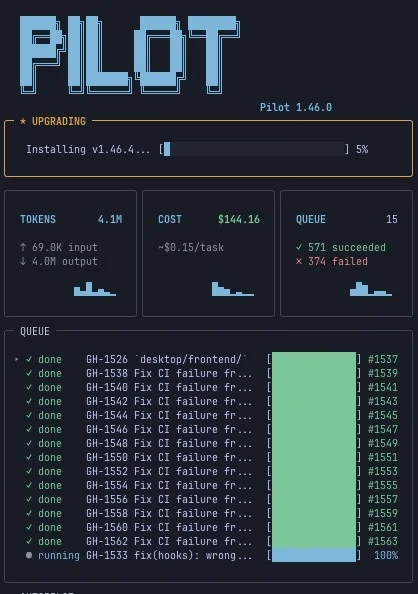Click the QUEUE stats card heading
418x594 pixels.
311,219
